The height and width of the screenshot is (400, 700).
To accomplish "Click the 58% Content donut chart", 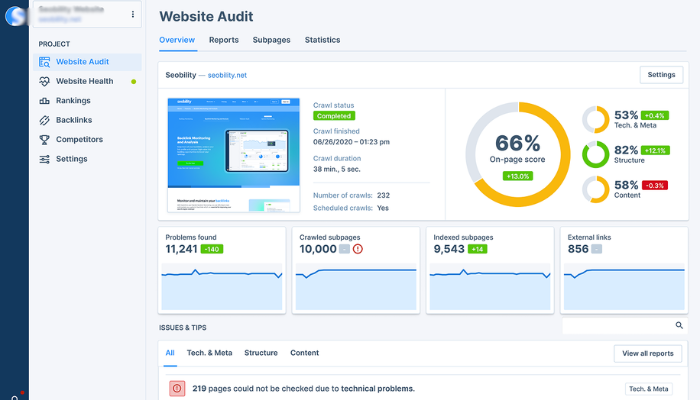I will point(596,189).
